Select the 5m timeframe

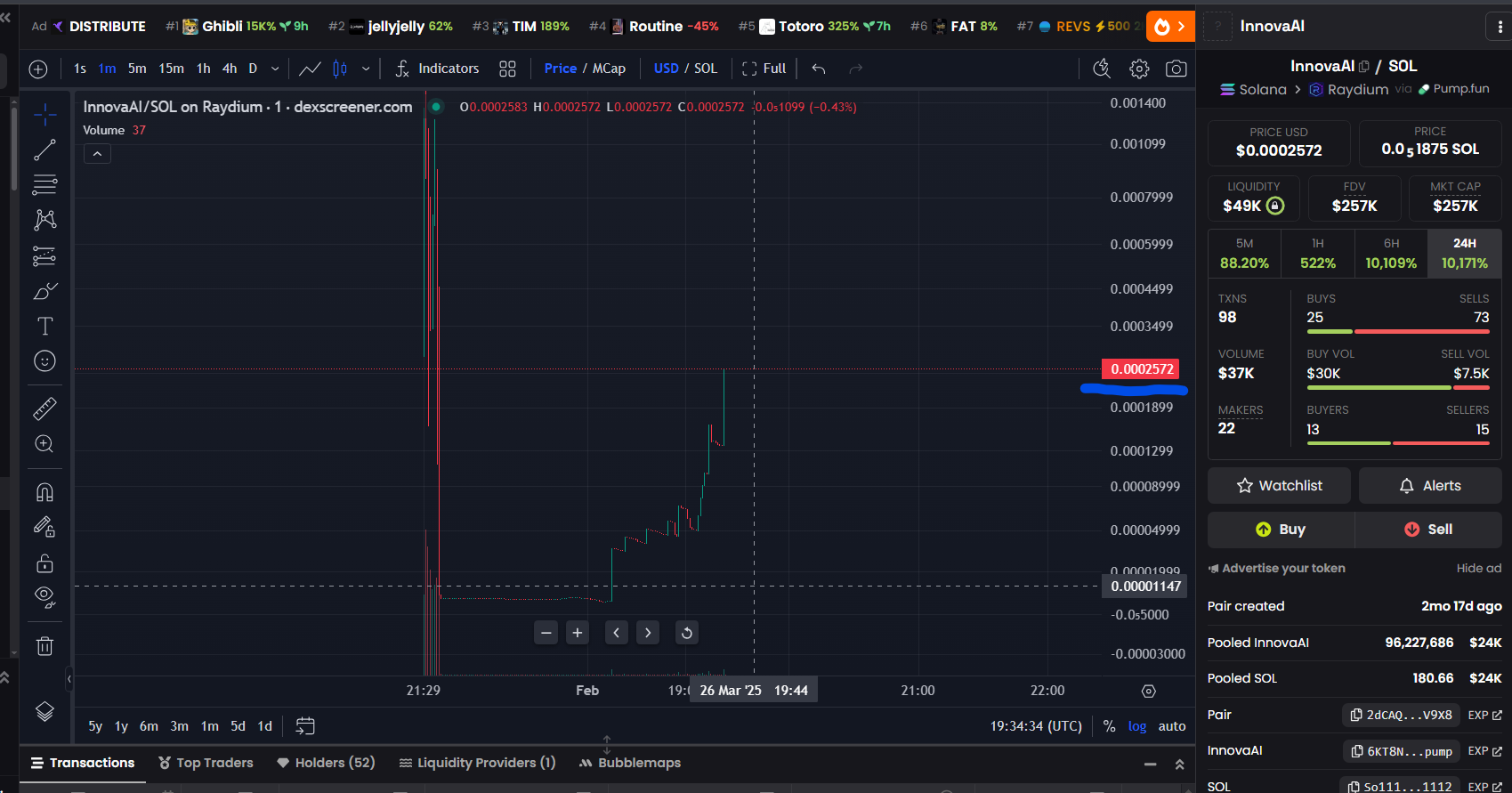click(x=137, y=69)
